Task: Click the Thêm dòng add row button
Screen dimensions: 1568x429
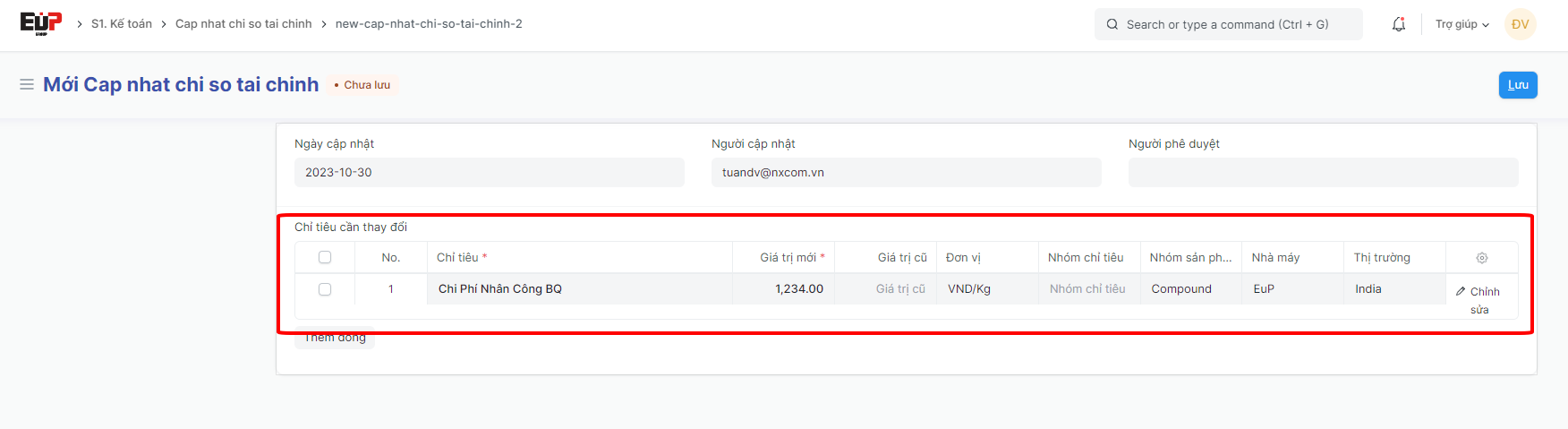Action: point(335,339)
